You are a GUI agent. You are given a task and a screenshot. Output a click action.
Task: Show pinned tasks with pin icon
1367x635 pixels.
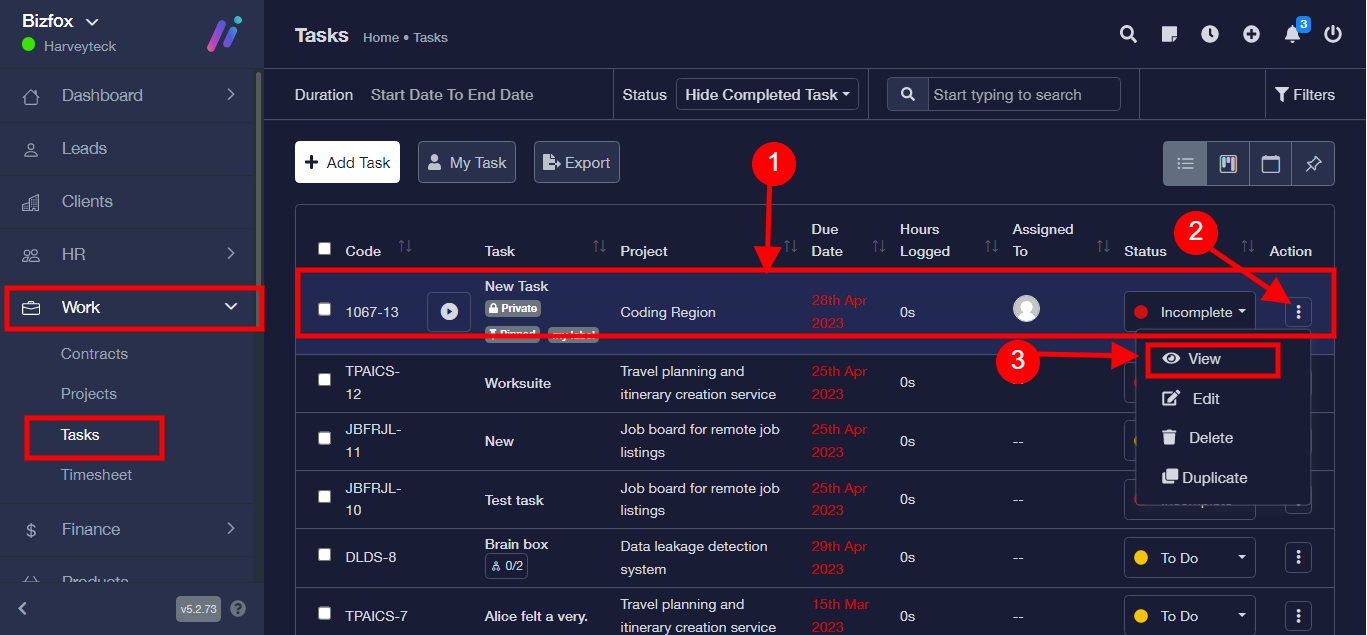1314,163
